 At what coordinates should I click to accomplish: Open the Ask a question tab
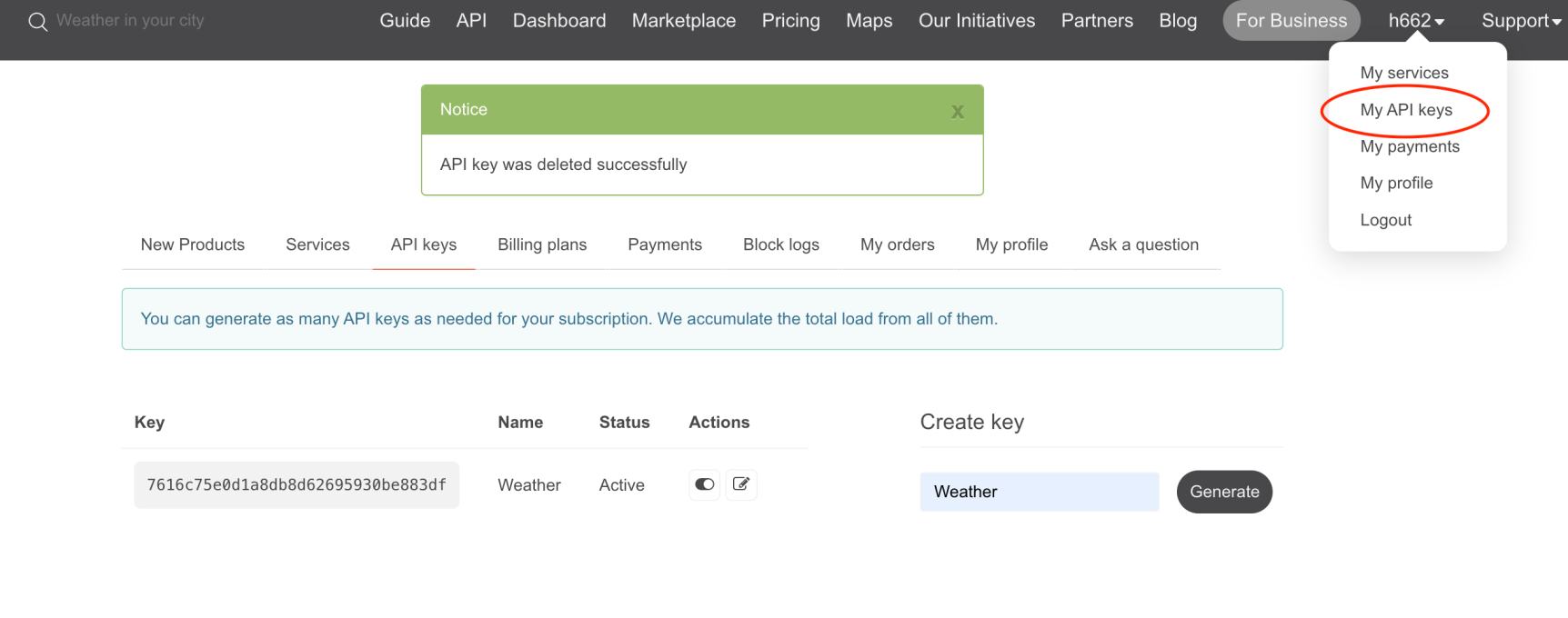(1144, 244)
